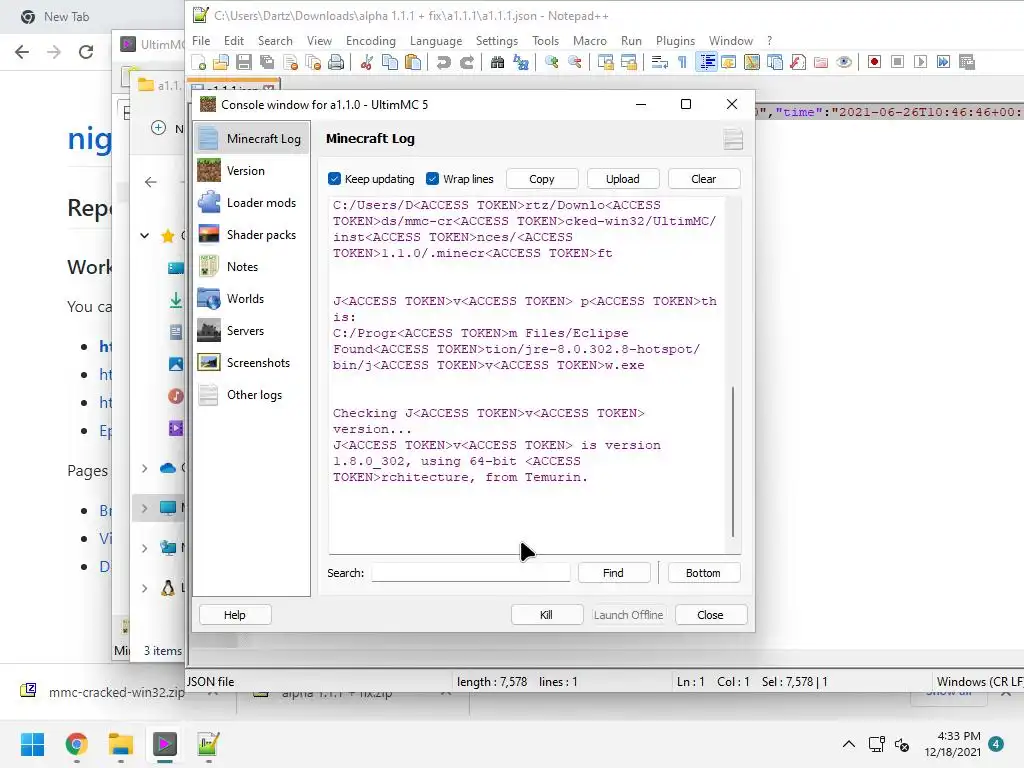Open the Macro menu in Notepad++
This screenshot has height=768, width=1024.
(x=590, y=40)
